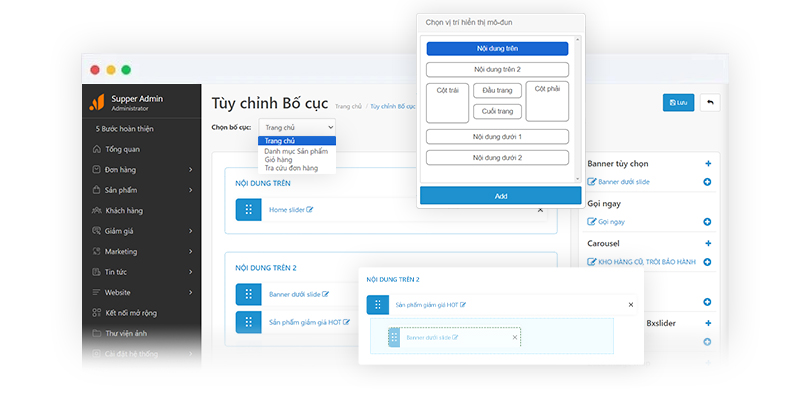The width and height of the screenshot is (811, 402).
Task: Click plus icon beside Banner tùy chọn heading
Action: click(x=708, y=163)
